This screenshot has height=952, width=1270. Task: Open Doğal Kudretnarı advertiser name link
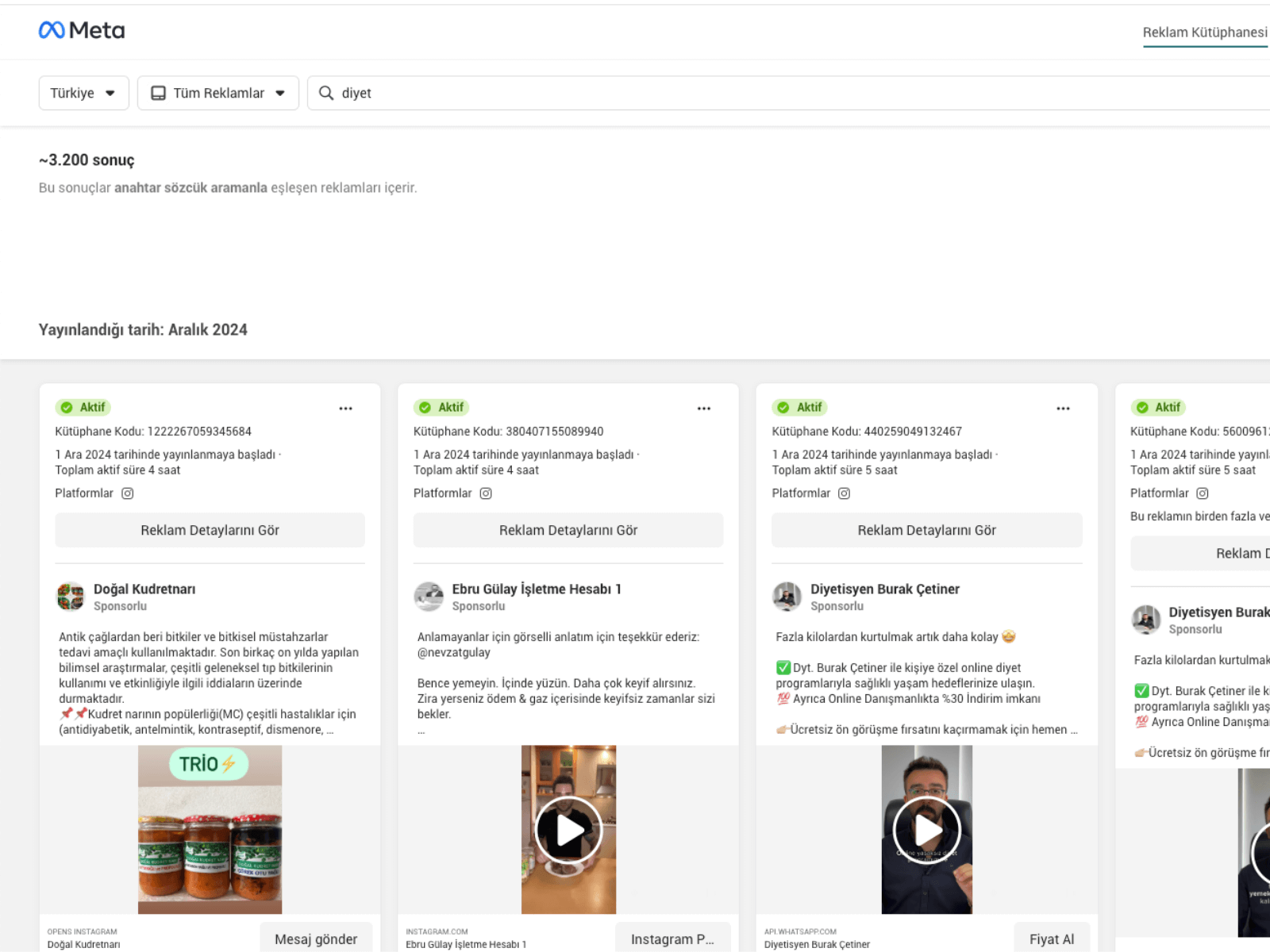tap(144, 589)
